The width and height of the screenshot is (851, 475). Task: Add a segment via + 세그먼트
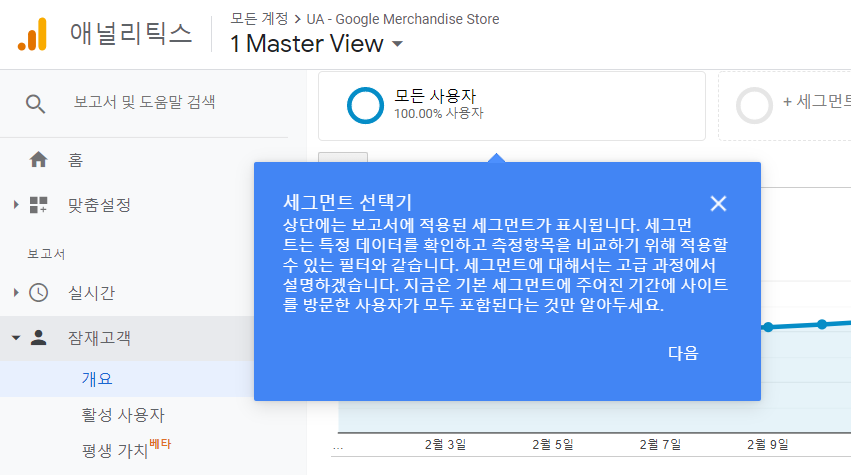pos(817,102)
